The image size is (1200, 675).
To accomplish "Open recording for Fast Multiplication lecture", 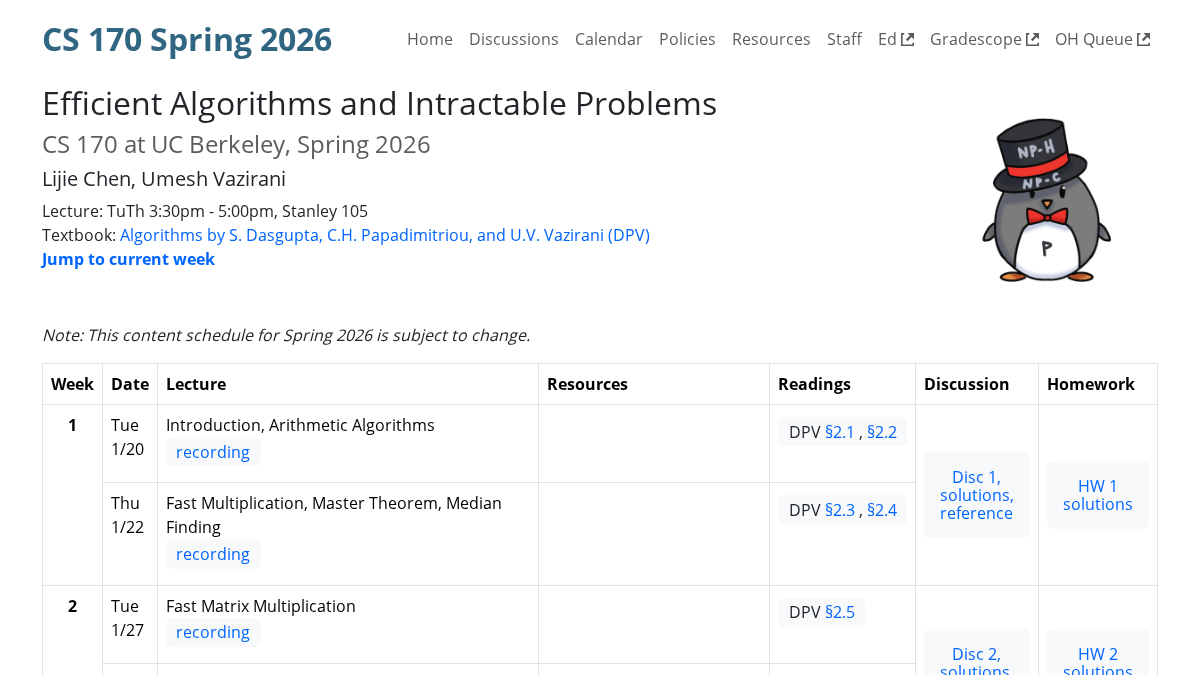I will (x=213, y=554).
